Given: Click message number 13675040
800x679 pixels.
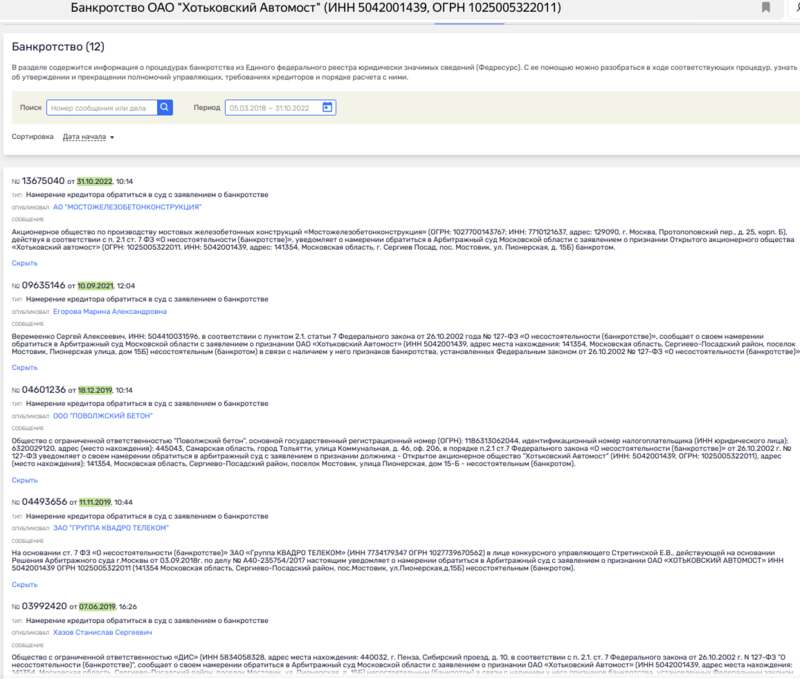Looking at the screenshot, I should coord(43,181).
